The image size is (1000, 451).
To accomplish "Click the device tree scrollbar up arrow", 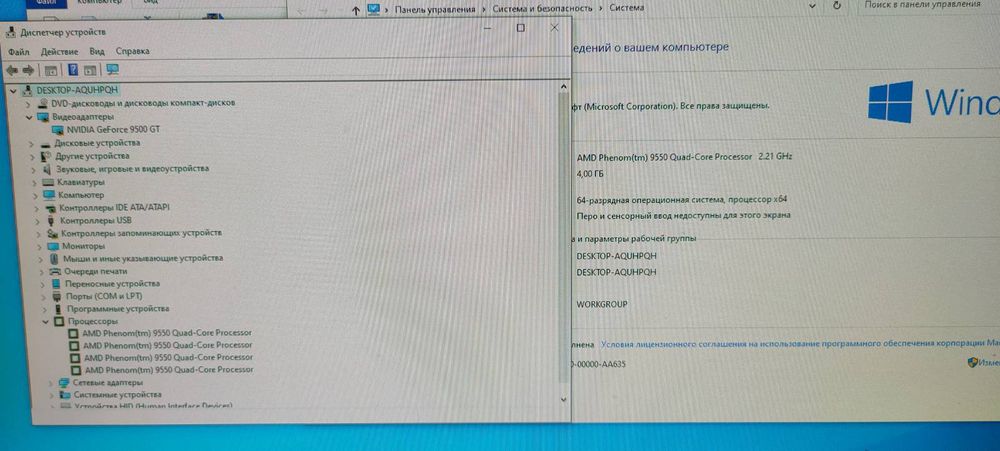I will [x=563, y=85].
